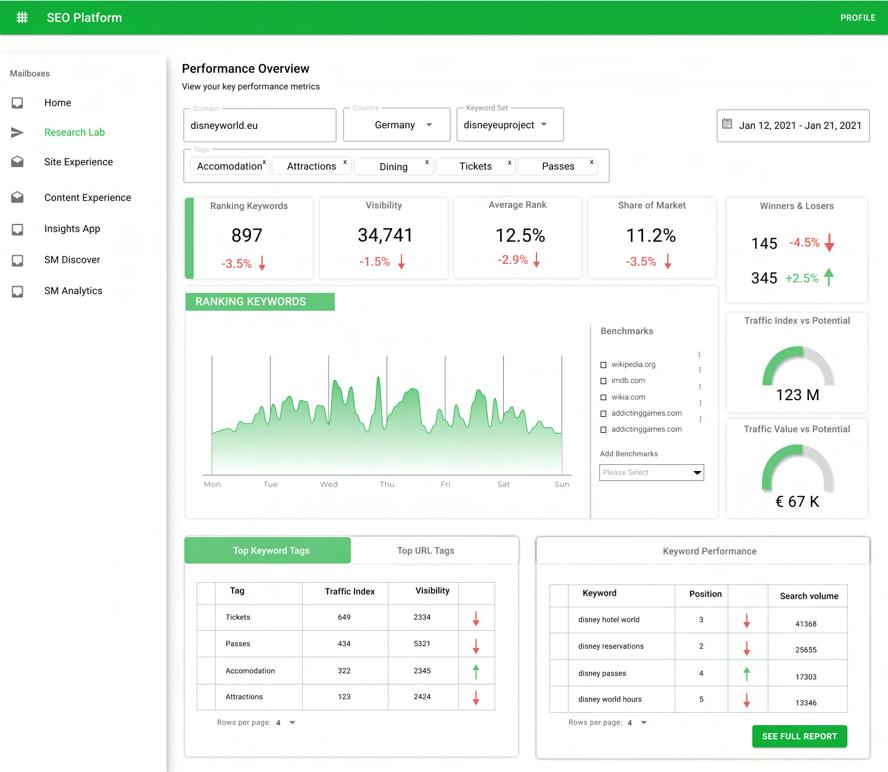Screen dimensions: 888x772
Task: Click red down arrow under Share of Market
Action: (x=668, y=261)
